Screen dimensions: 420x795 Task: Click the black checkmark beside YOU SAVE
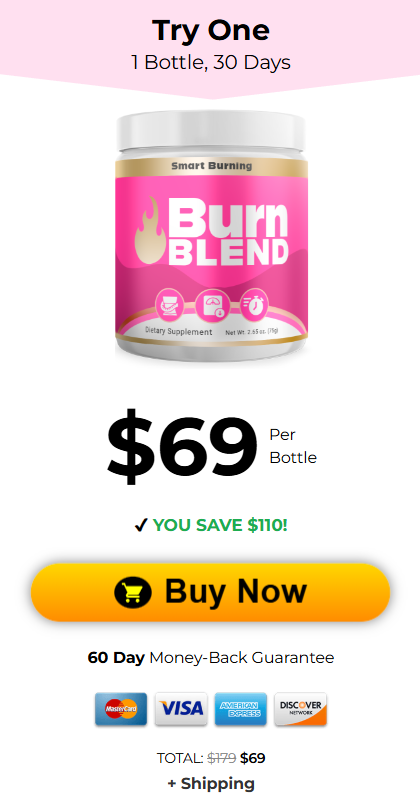(141, 526)
